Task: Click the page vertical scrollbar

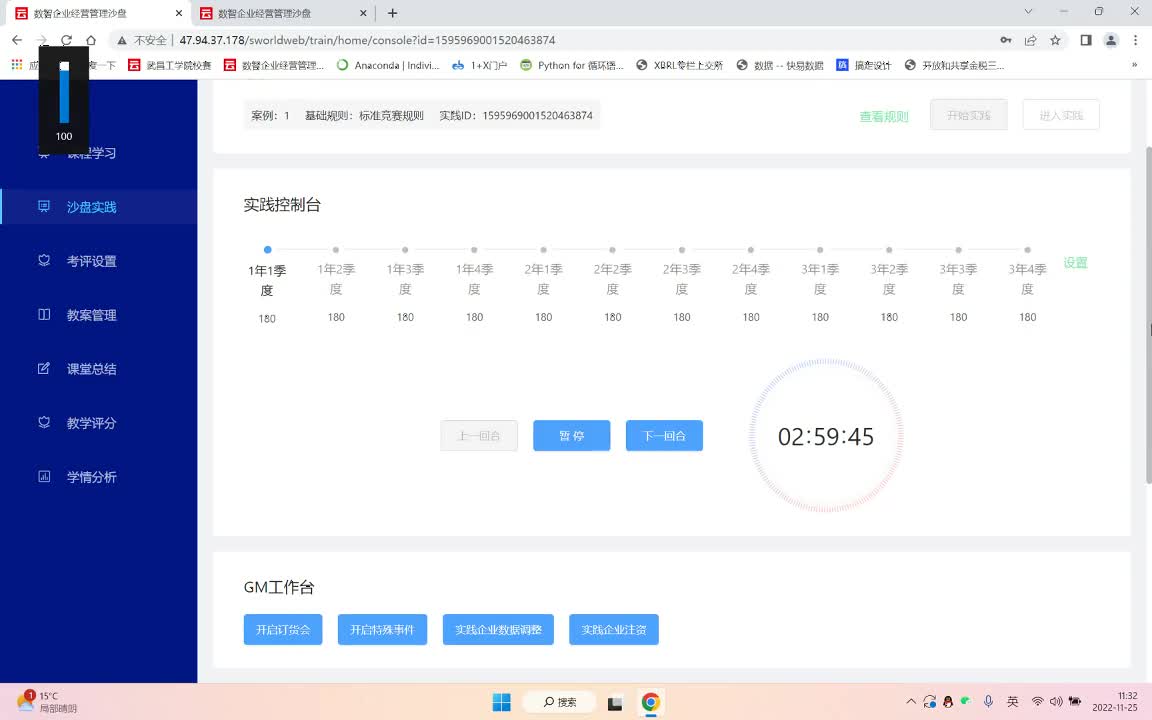Action: click(x=1148, y=316)
